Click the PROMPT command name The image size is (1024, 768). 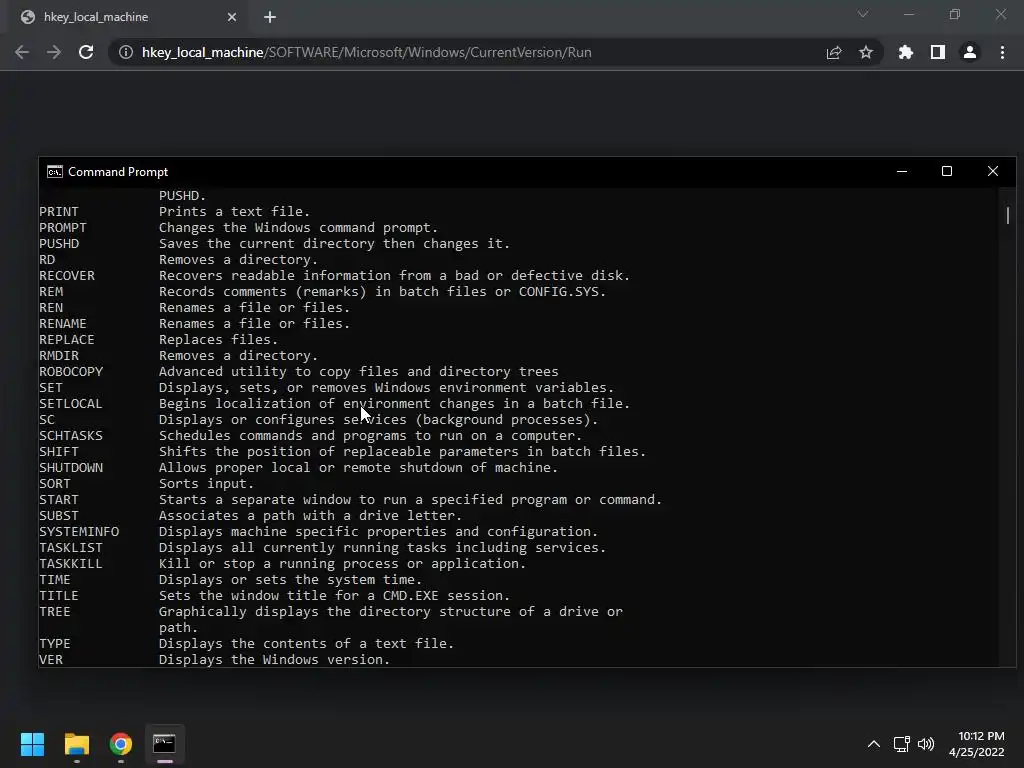click(63, 228)
